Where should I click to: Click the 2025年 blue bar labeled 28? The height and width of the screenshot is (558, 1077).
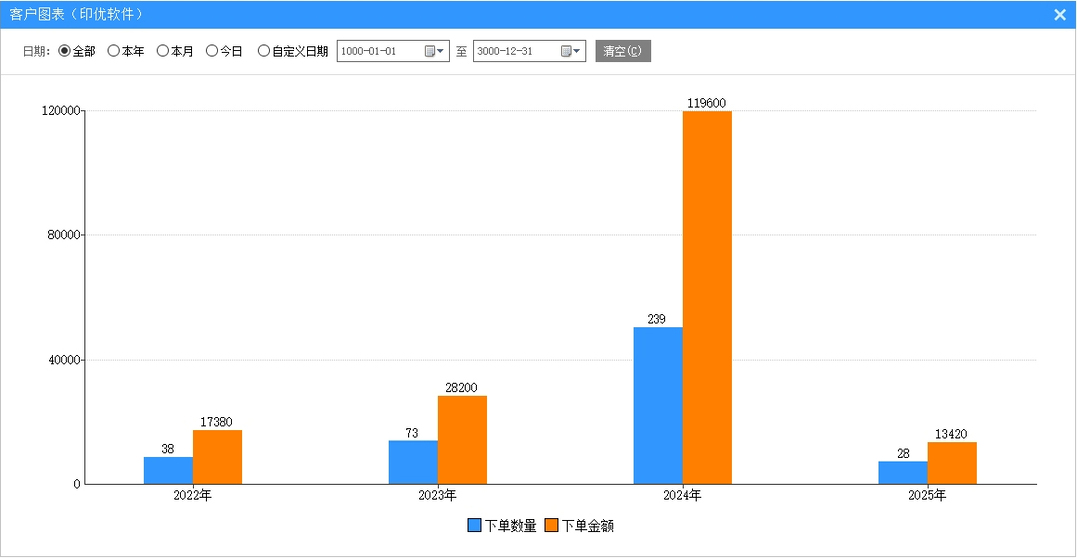click(x=903, y=473)
